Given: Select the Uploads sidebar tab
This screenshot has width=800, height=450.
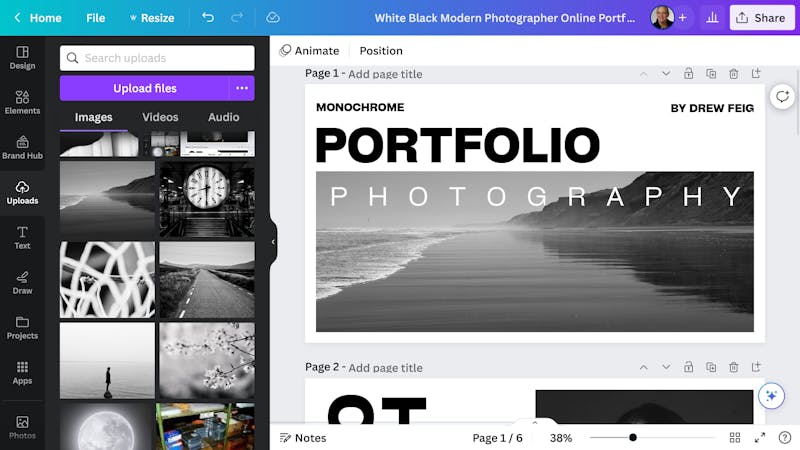Looking at the screenshot, I should tap(22, 193).
